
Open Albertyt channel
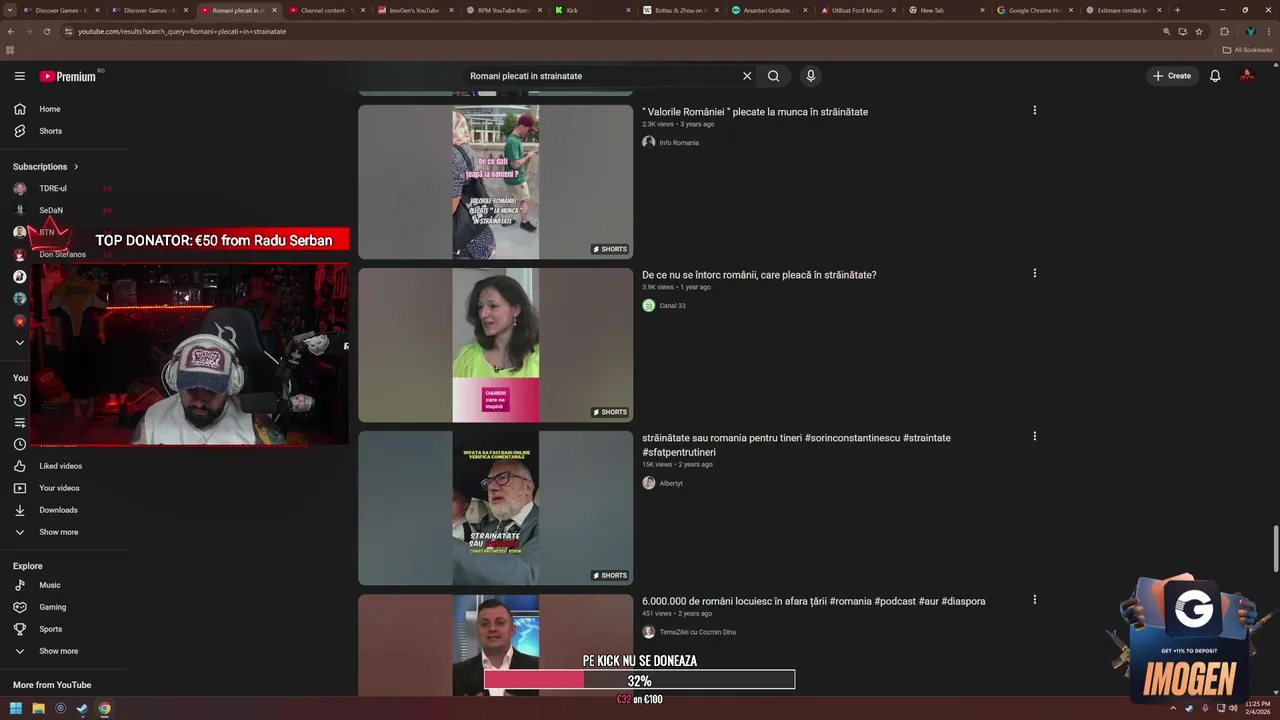(671, 483)
